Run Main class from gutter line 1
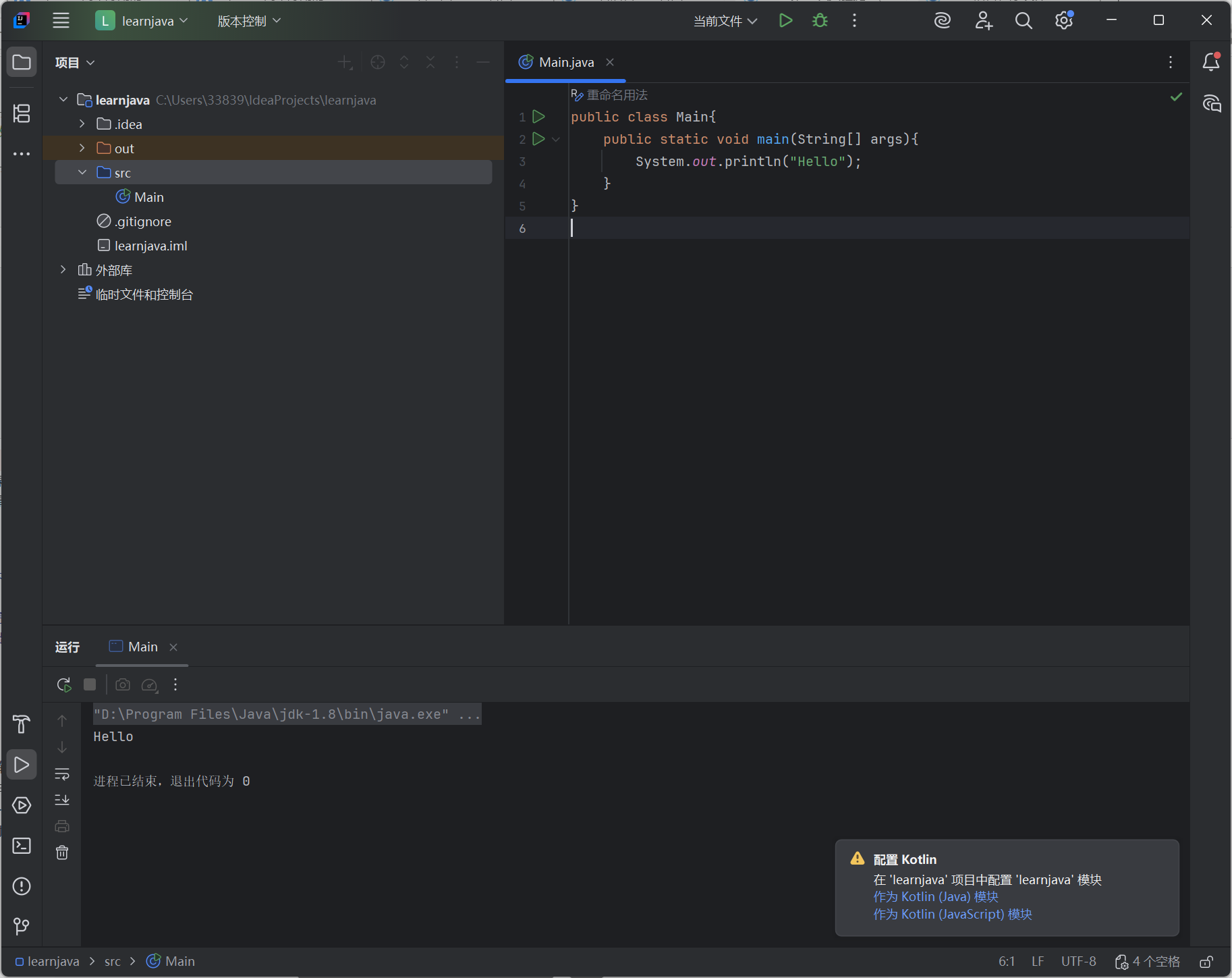This screenshot has height=978, width=1232. click(x=538, y=117)
